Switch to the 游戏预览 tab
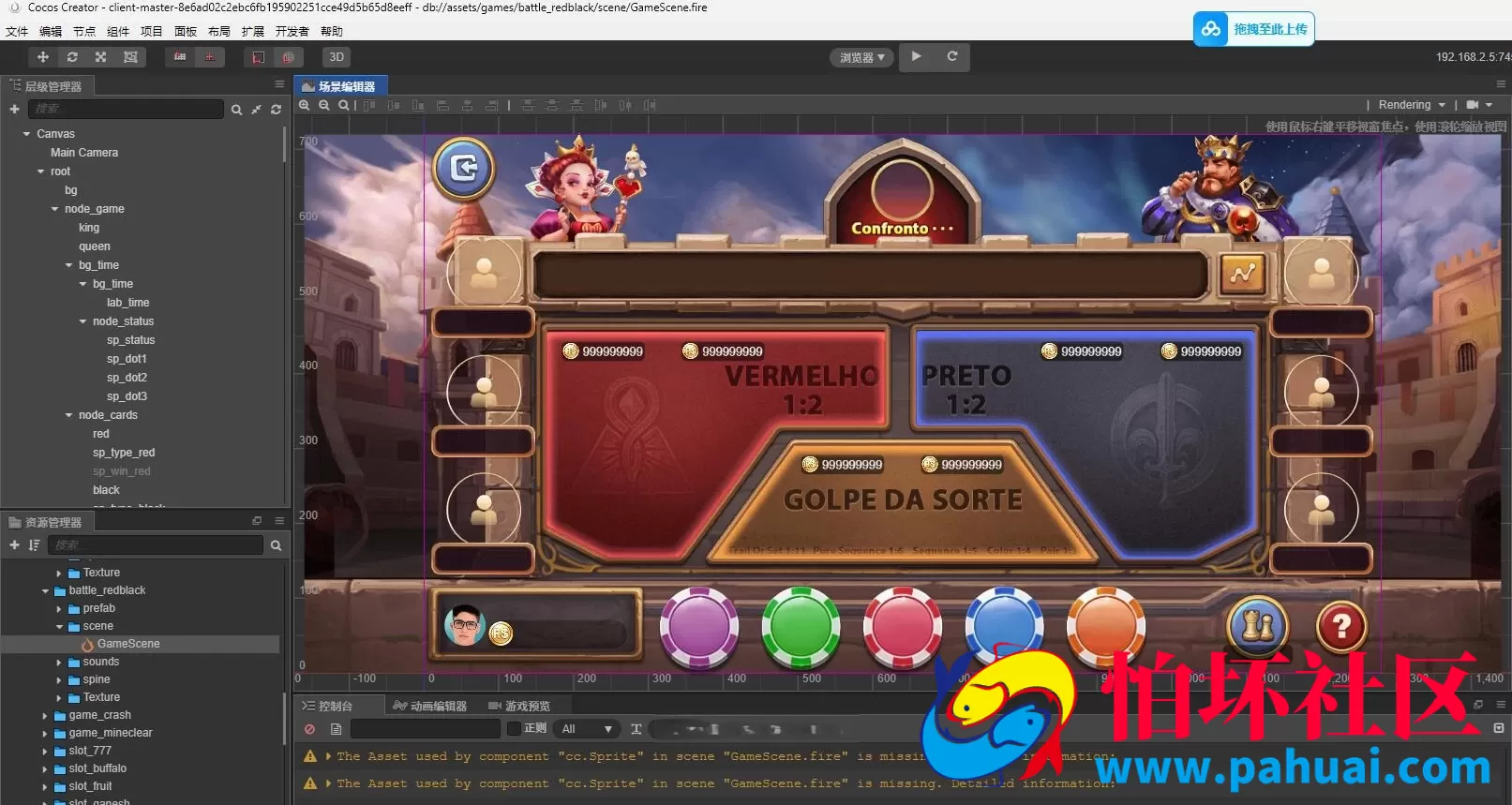The width and height of the screenshot is (1512, 805). point(520,706)
